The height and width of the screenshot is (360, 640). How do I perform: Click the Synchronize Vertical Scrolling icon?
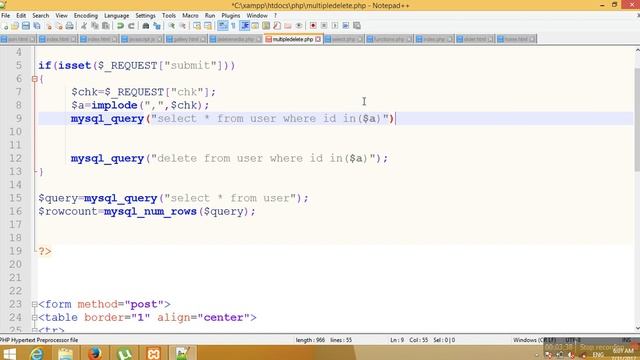coord(197,26)
